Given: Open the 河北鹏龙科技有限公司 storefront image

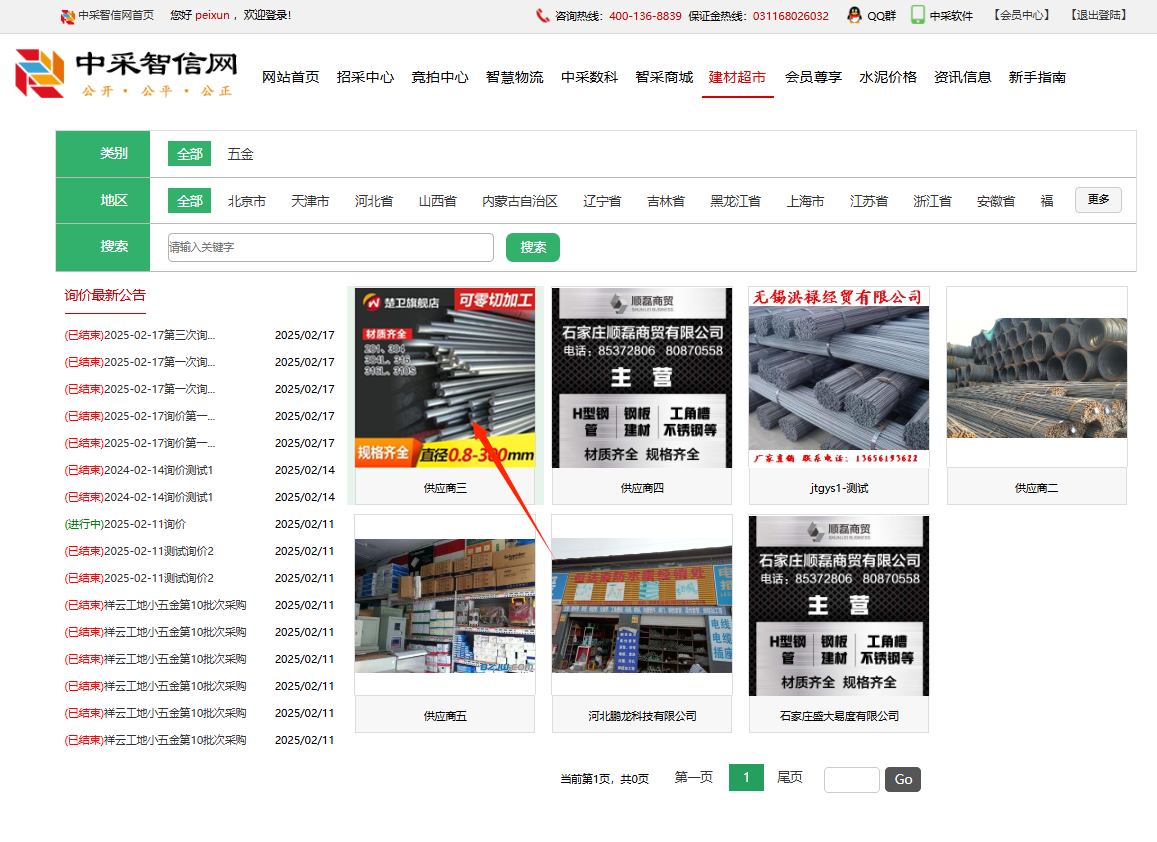Looking at the screenshot, I should point(642,605).
